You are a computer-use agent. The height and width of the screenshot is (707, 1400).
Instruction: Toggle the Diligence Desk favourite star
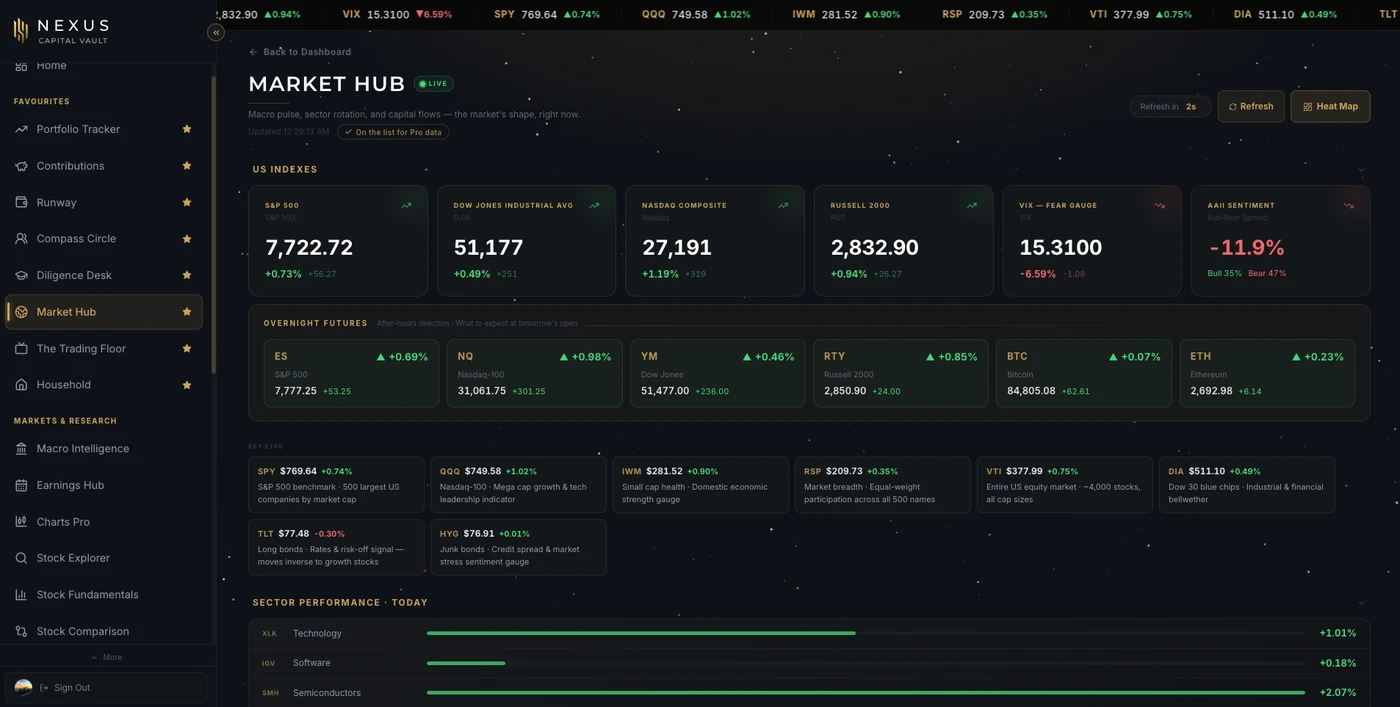click(x=187, y=275)
